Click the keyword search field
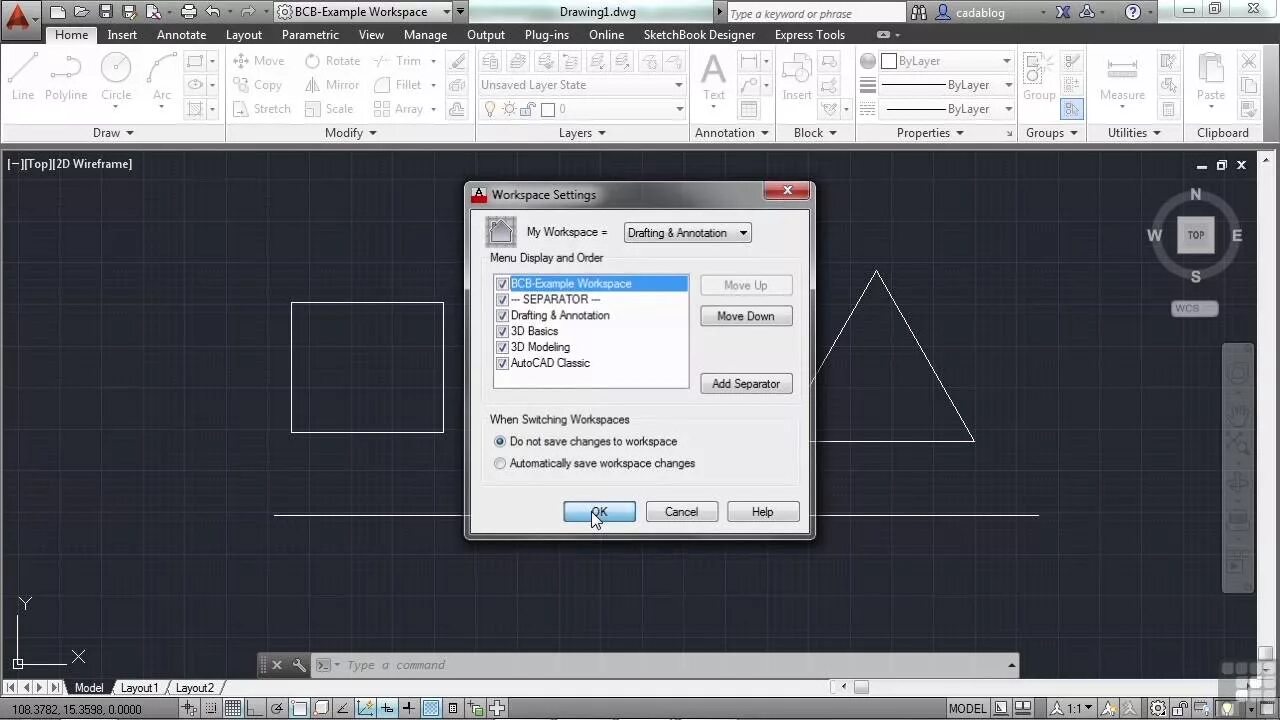The image size is (1280, 720). 815,13
